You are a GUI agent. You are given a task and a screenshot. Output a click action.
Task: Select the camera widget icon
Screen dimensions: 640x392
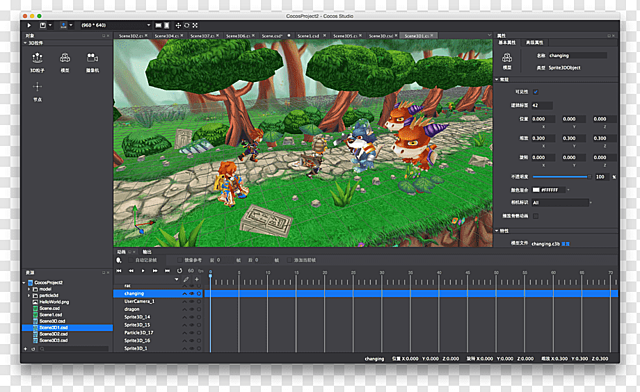(92, 58)
